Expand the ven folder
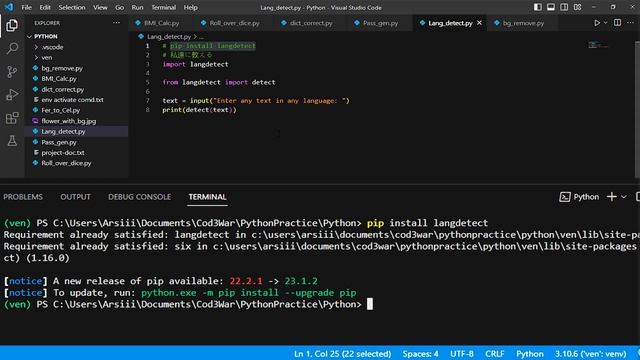This screenshot has height=360, width=640. pyautogui.click(x=77, y=58)
